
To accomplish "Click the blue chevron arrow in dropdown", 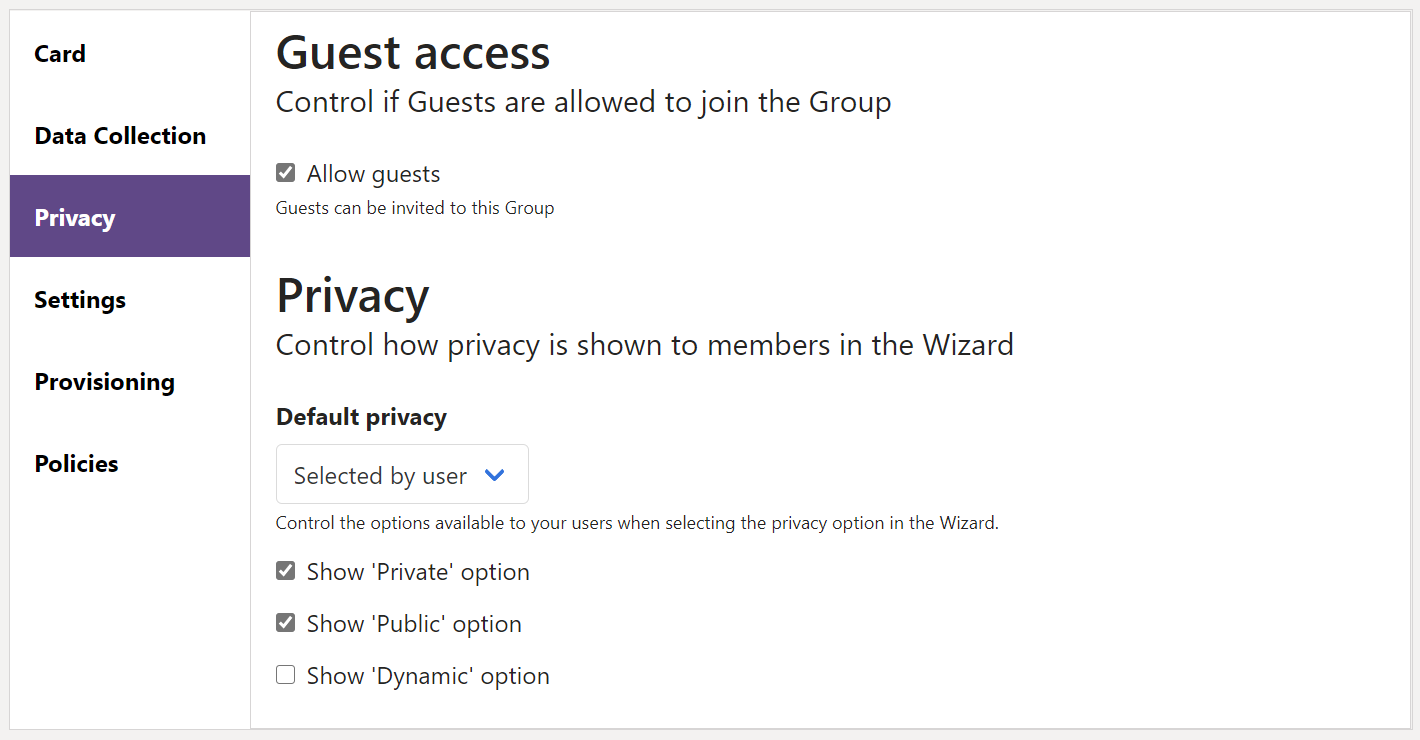I will tap(494, 475).
